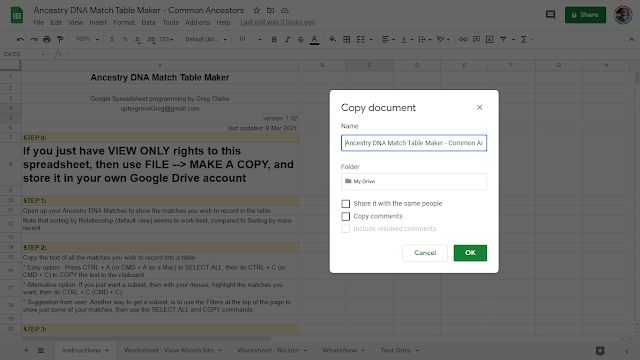Open the horizontal align dropdown
This screenshot has height=360, width=640.
(388, 40)
